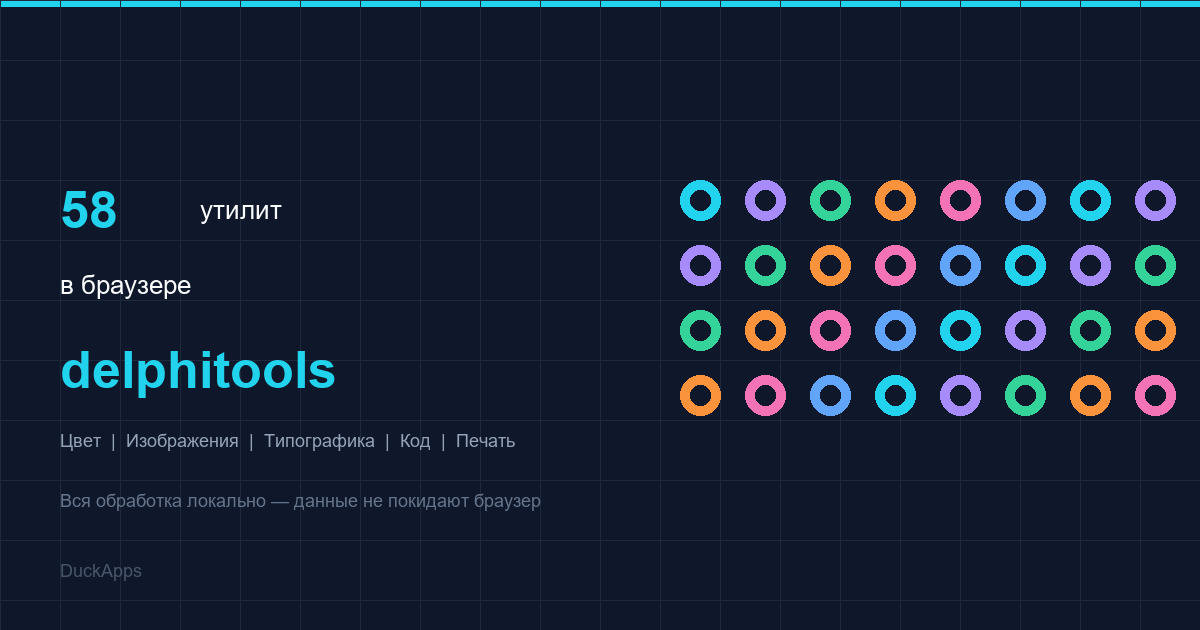1200x630 pixels.
Task: Choose the Код category
Action: [415, 441]
